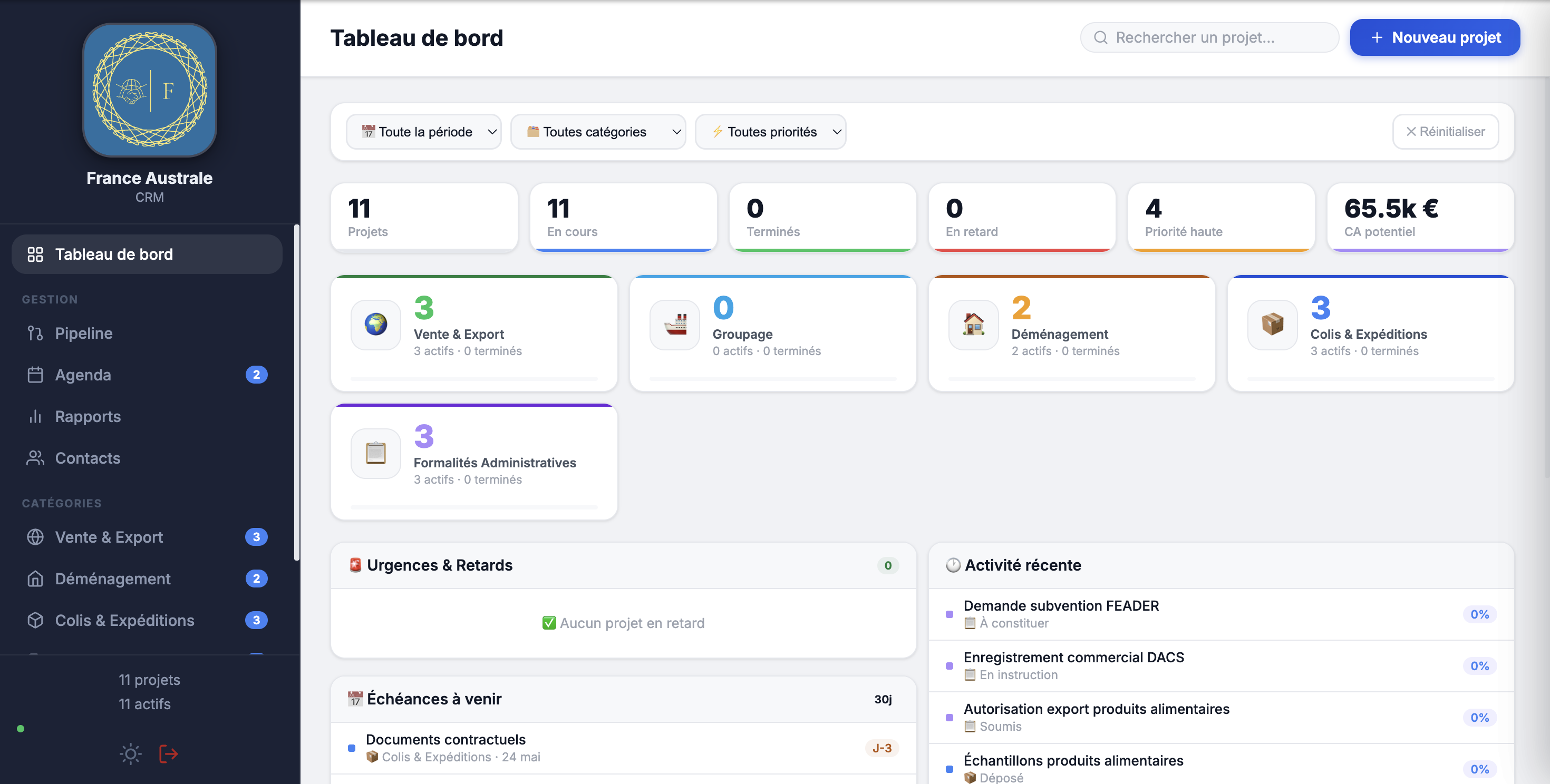Viewport: 1550px width, 784px height.
Task: Click the earth globe icon on Vente & Export card
Action: pos(376,325)
